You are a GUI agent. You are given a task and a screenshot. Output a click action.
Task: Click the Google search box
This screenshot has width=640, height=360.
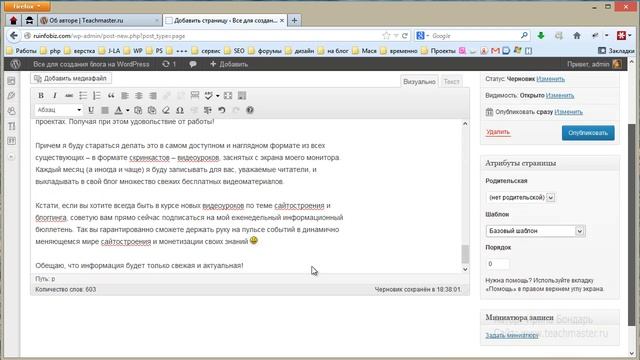[x=473, y=36]
